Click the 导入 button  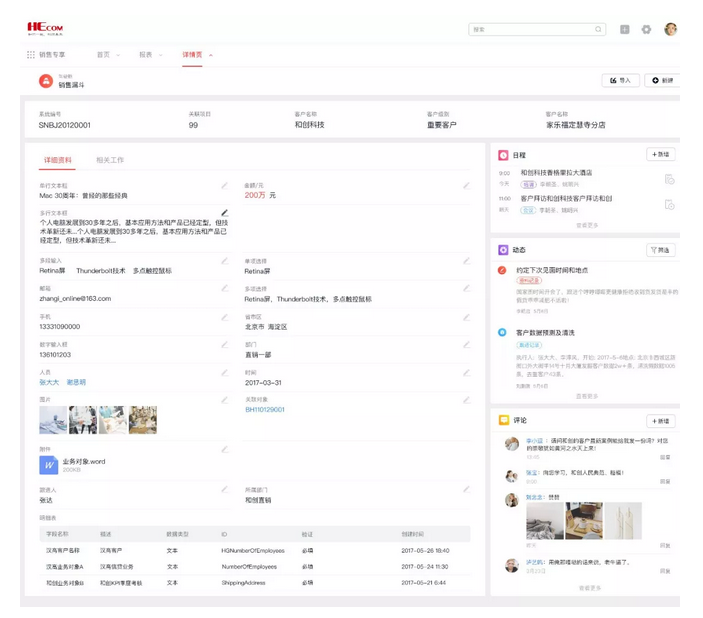[x=620, y=80]
